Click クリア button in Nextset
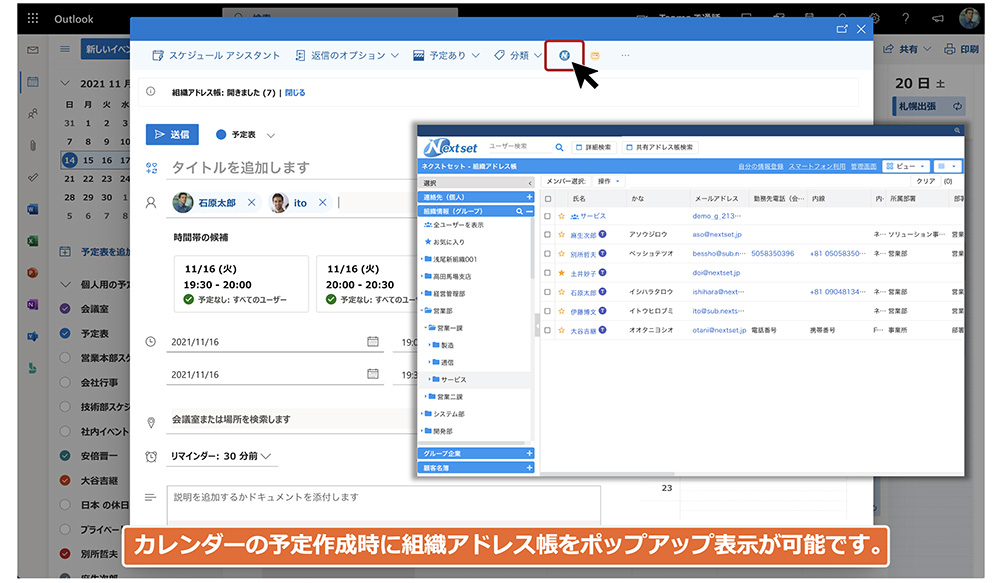This screenshot has width=1000, height=583. point(926,182)
